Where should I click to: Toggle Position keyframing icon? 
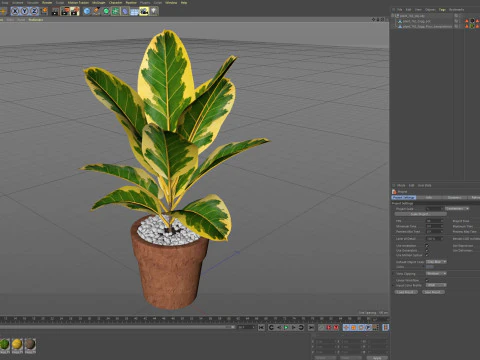pos(346,328)
